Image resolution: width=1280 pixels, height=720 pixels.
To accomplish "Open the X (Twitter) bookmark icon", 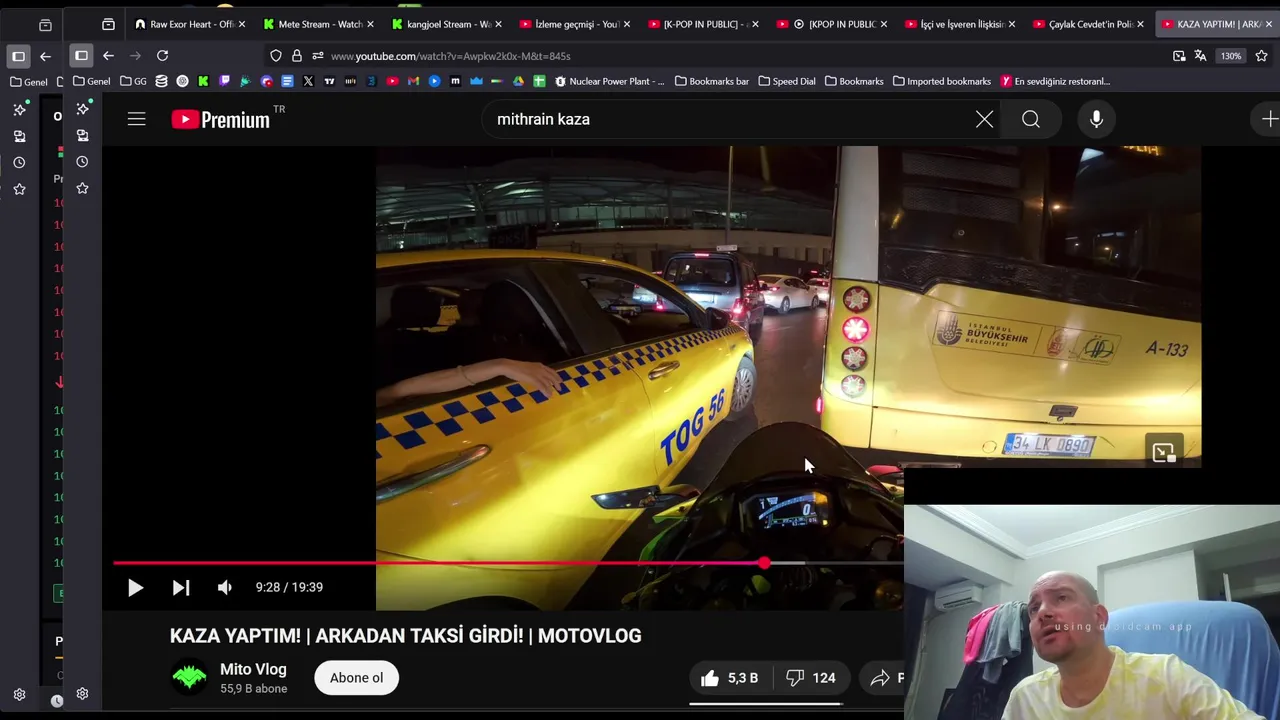I will point(308,81).
